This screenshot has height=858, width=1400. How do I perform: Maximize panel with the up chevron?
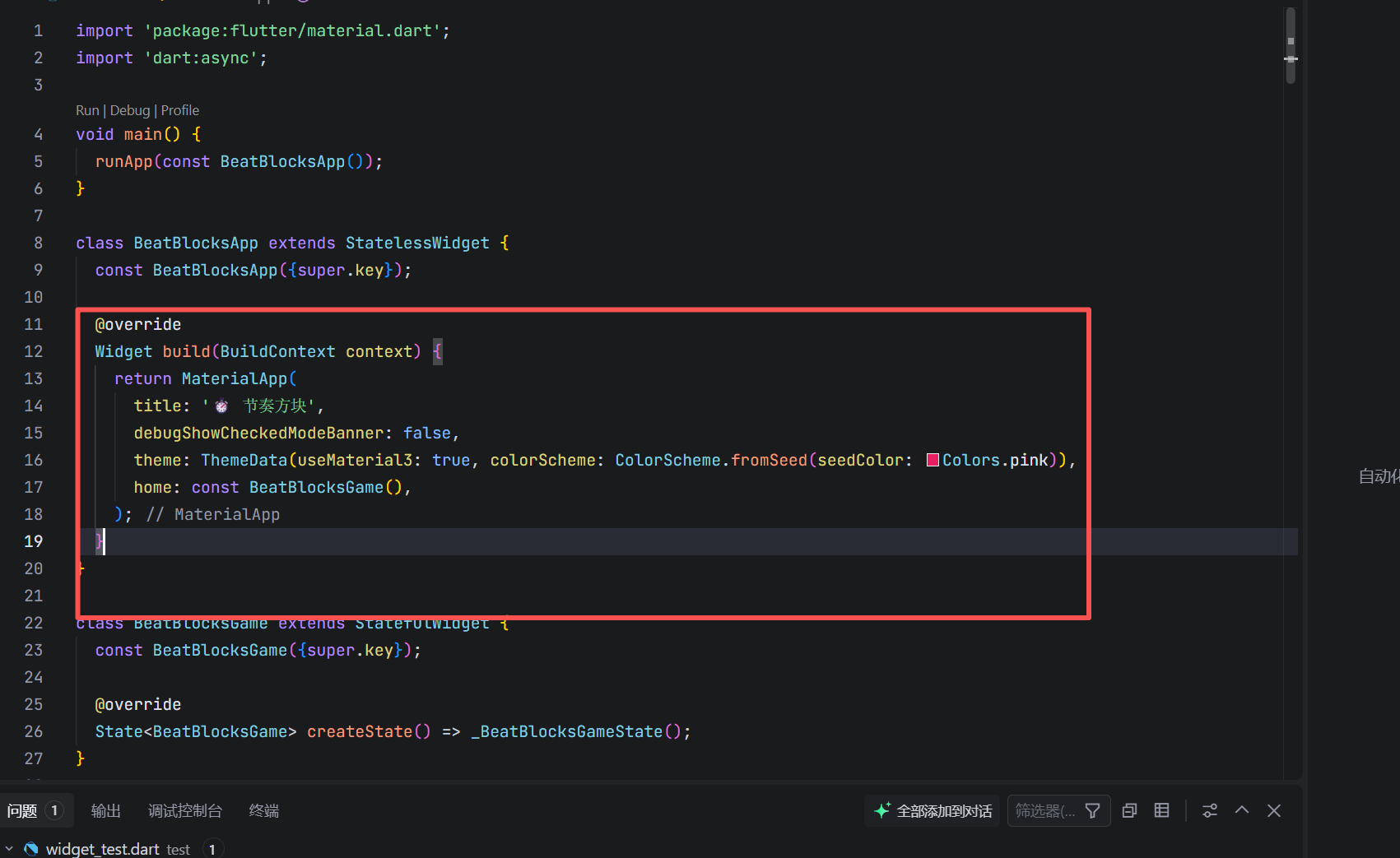[x=1242, y=811]
